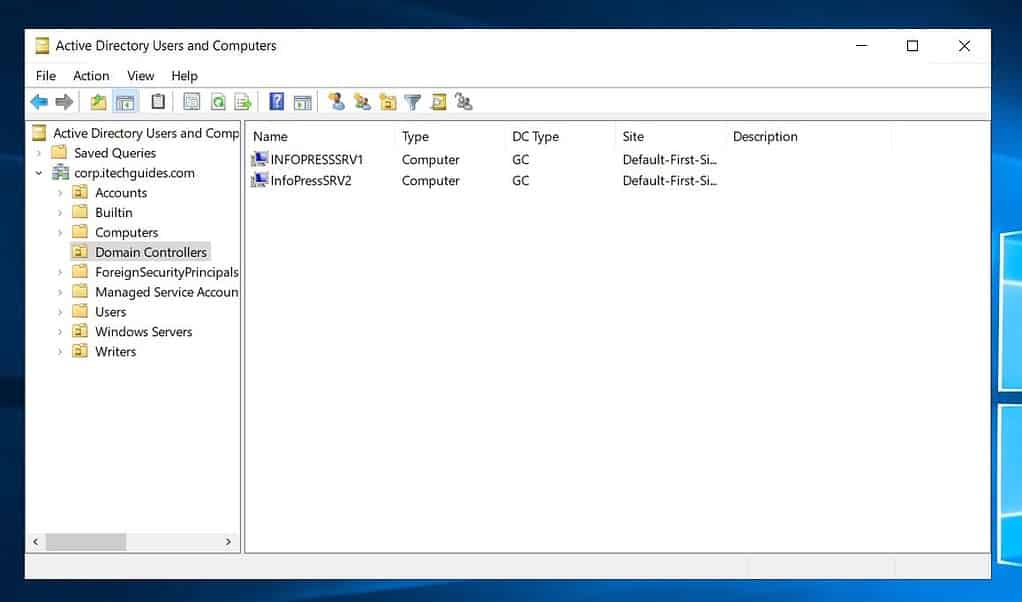Expand the Windows Servers OU
Image resolution: width=1022 pixels, height=602 pixels.
[x=60, y=332]
